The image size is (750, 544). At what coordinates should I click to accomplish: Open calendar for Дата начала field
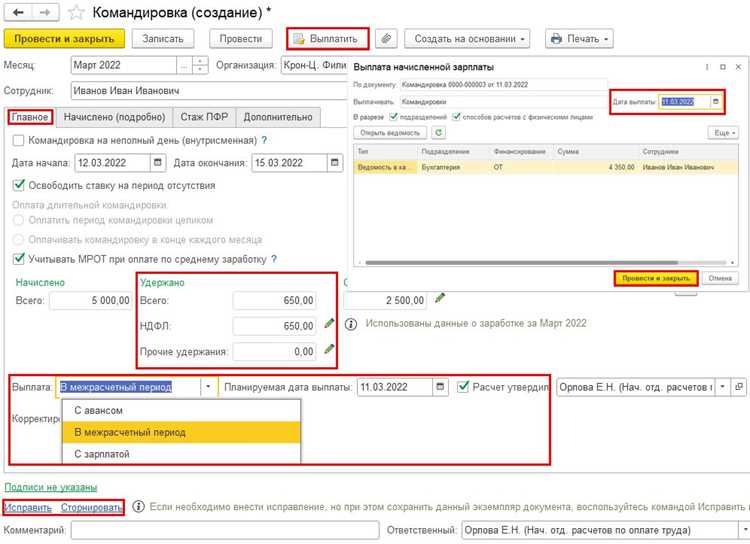158,163
